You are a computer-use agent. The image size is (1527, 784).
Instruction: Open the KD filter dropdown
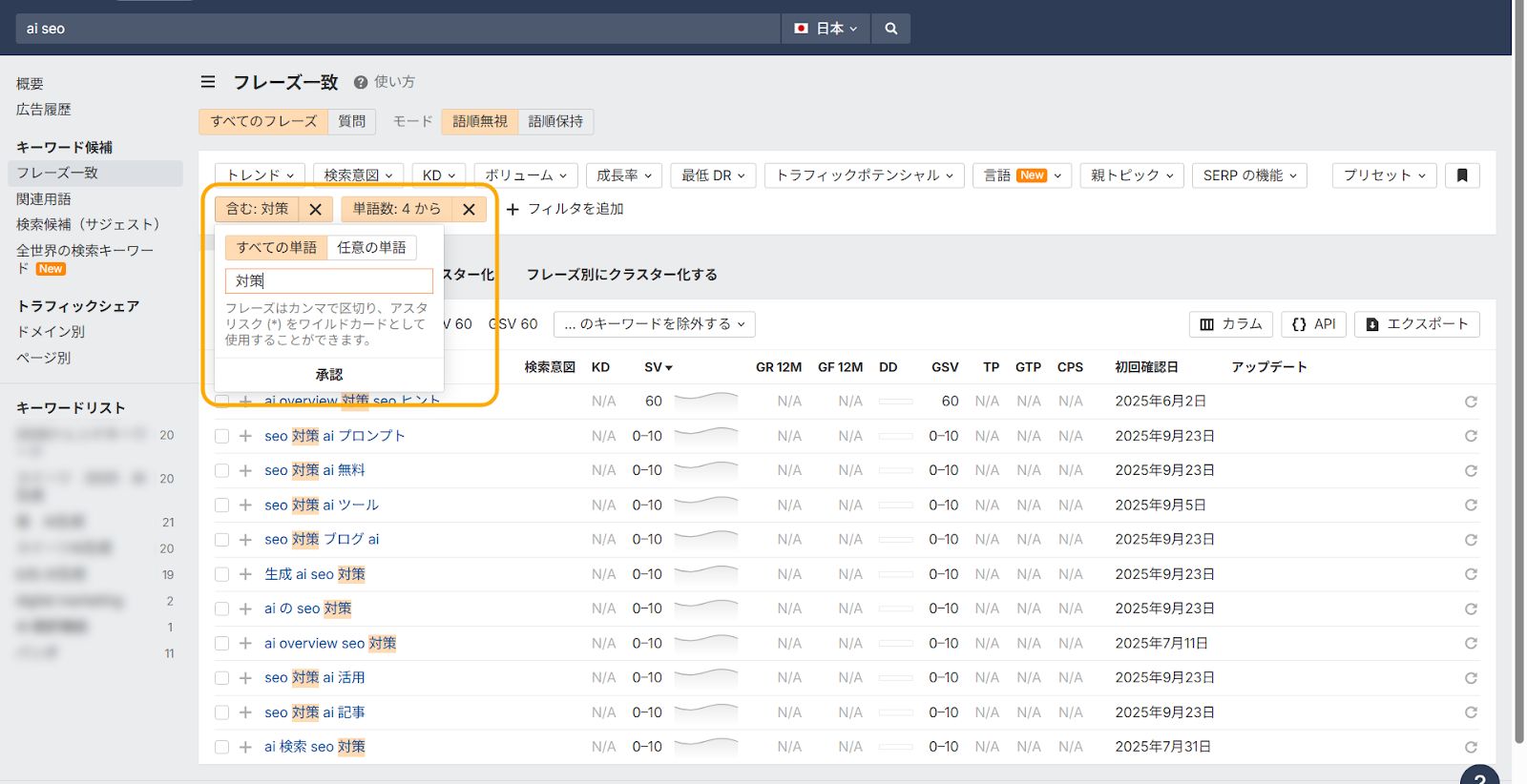tap(439, 175)
